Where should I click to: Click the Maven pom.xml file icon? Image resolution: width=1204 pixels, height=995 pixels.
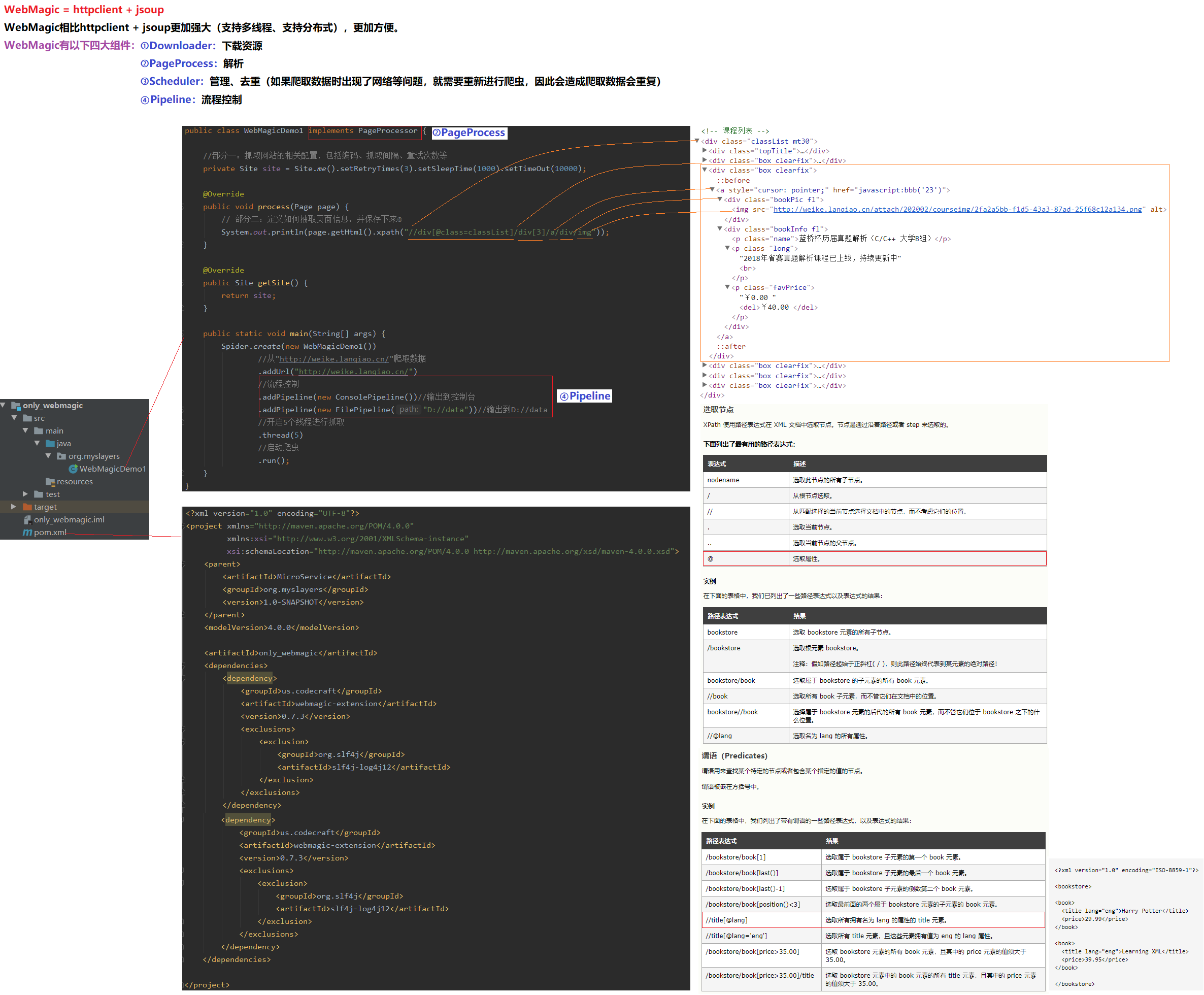pyautogui.click(x=27, y=533)
